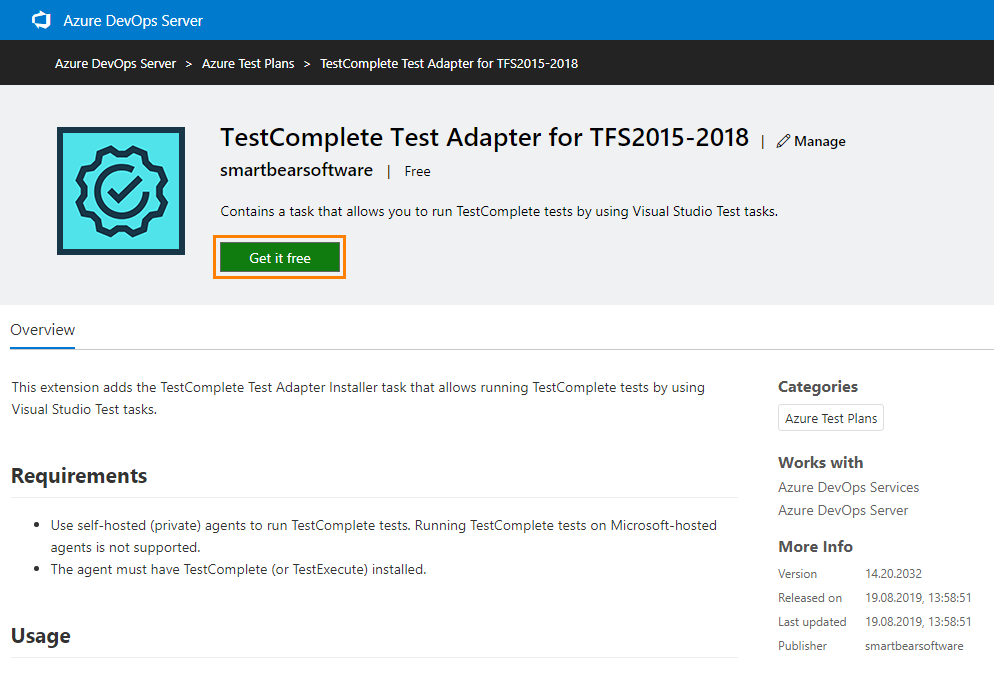Open the Azure DevOps Server breadcrumb link
Screen dimensions: 994x676
point(113,63)
